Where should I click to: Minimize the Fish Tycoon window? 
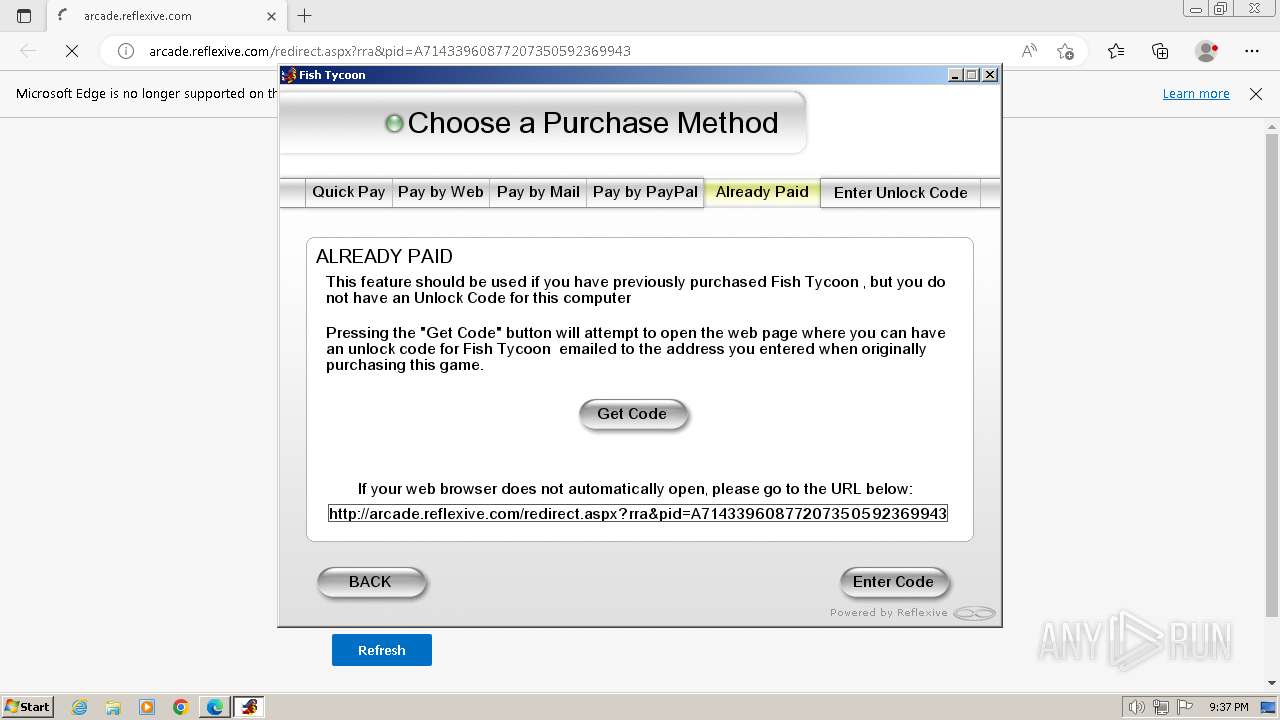[955, 75]
